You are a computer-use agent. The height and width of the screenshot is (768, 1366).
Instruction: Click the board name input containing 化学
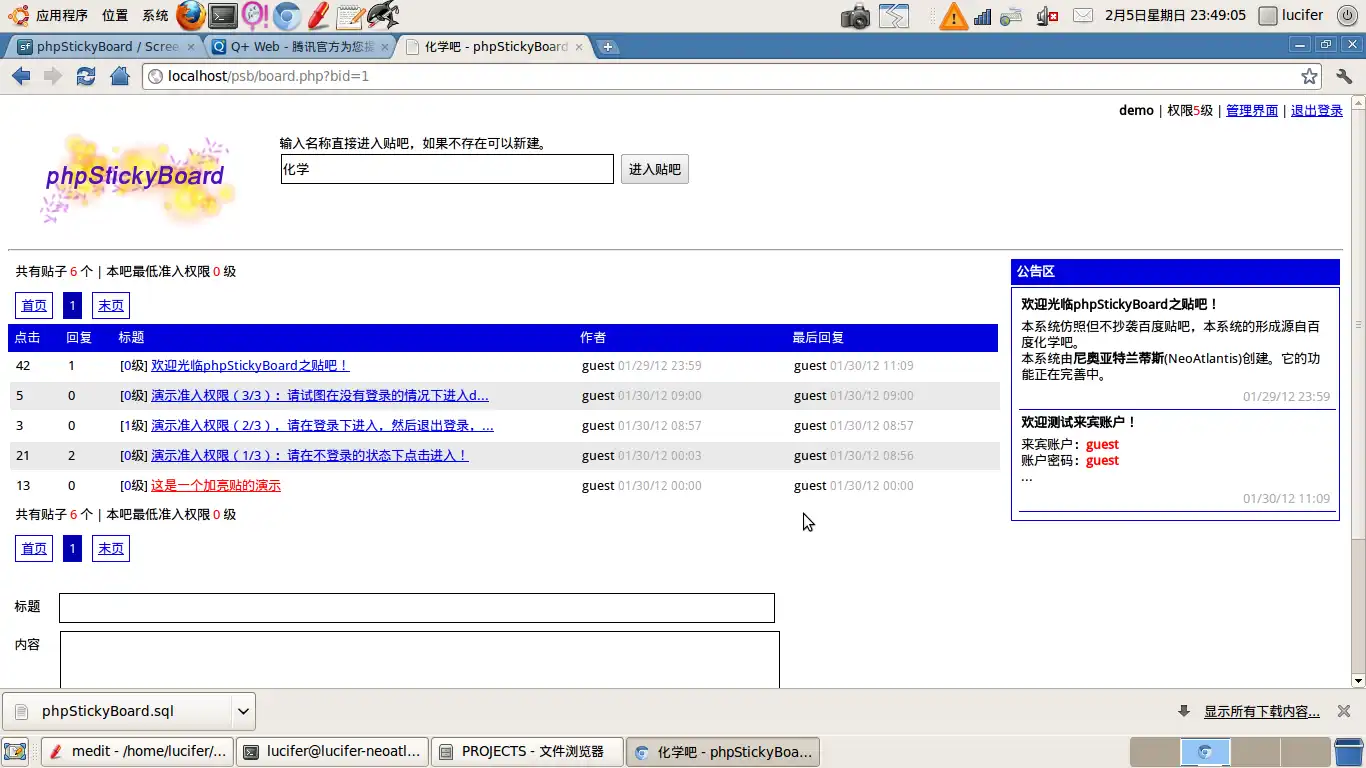(x=447, y=169)
